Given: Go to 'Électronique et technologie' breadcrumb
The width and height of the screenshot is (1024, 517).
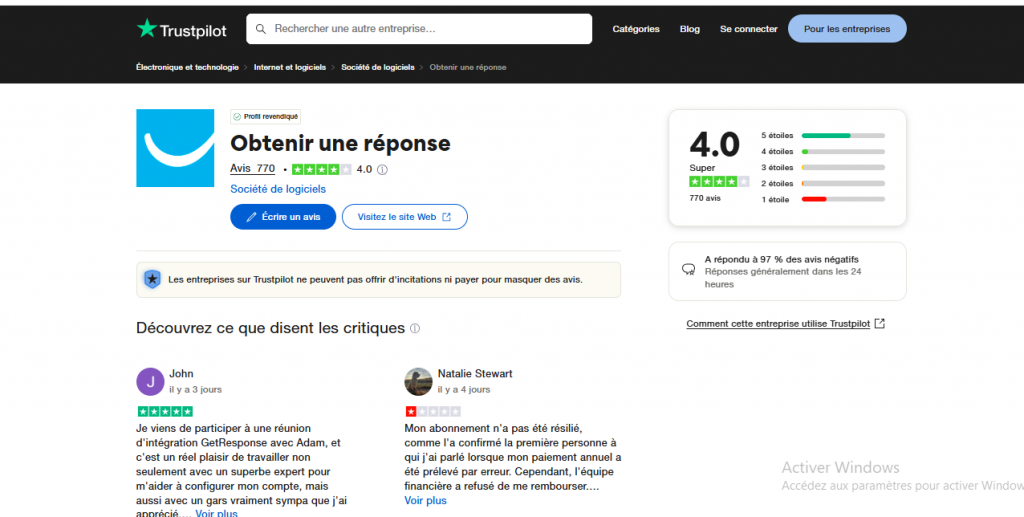Looking at the screenshot, I should [x=187, y=67].
